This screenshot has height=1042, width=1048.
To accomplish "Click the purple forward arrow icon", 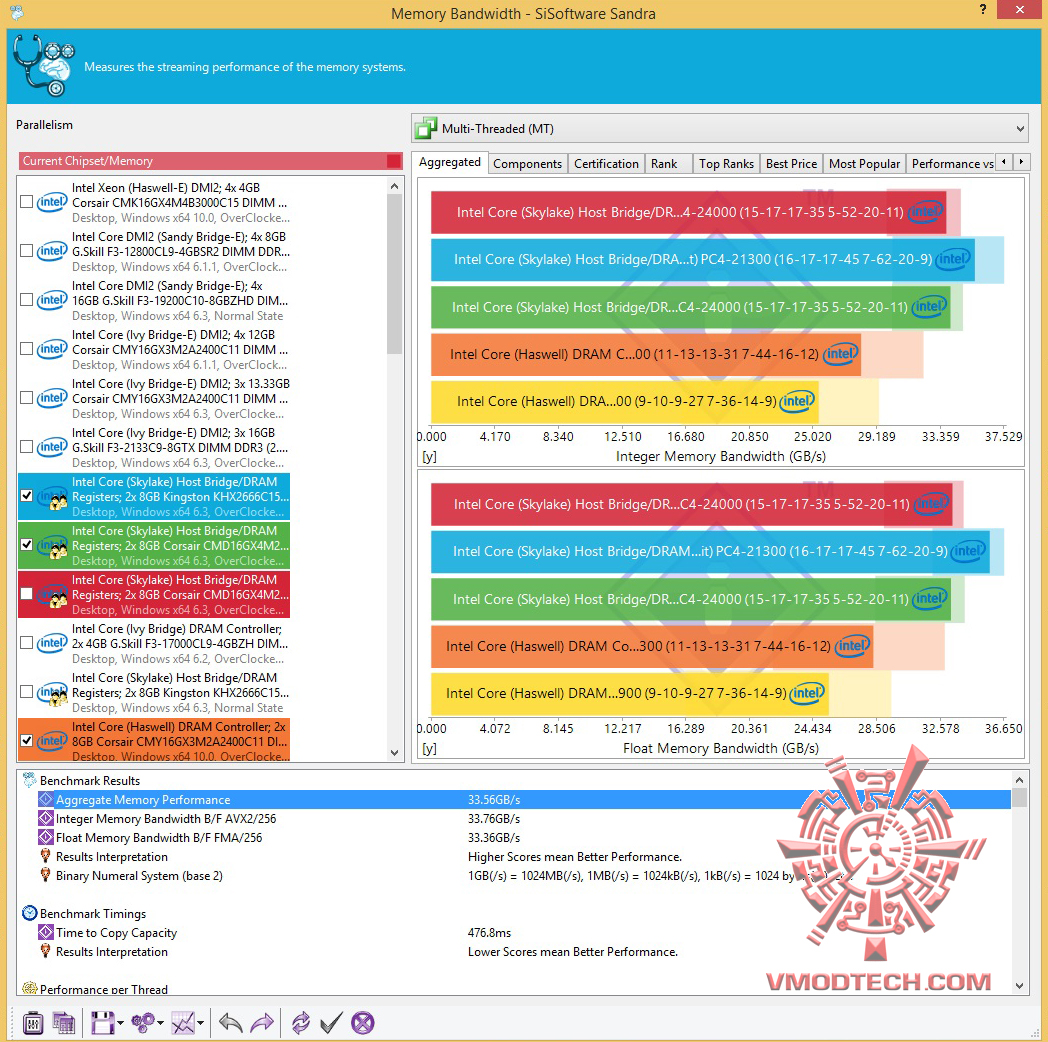I will click(x=262, y=1023).
